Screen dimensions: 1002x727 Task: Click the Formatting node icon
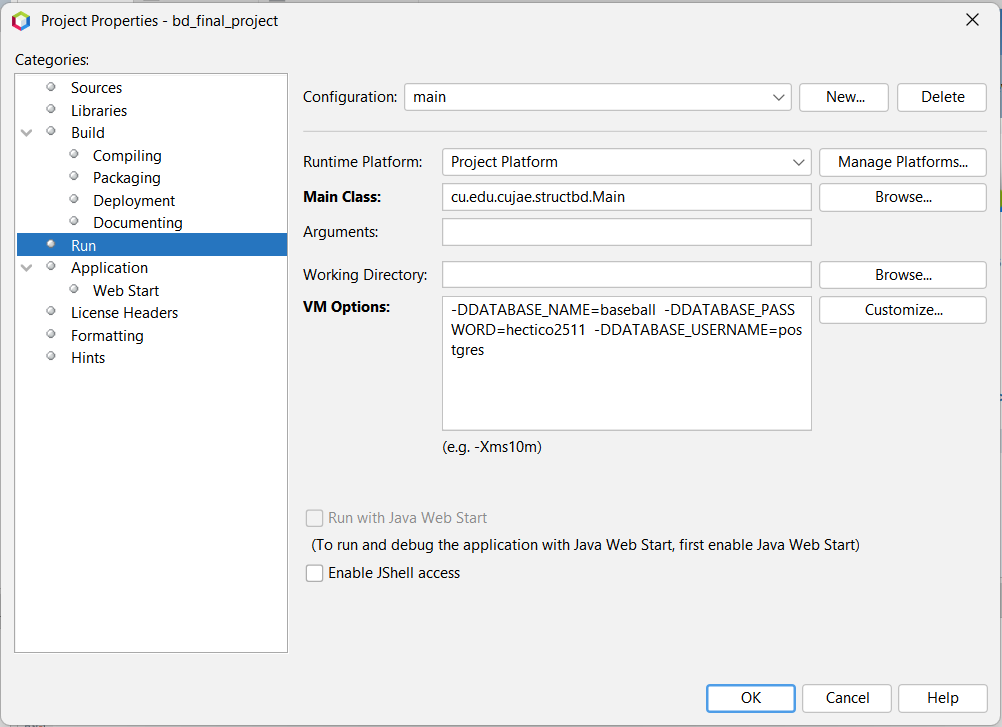(50, 335)
